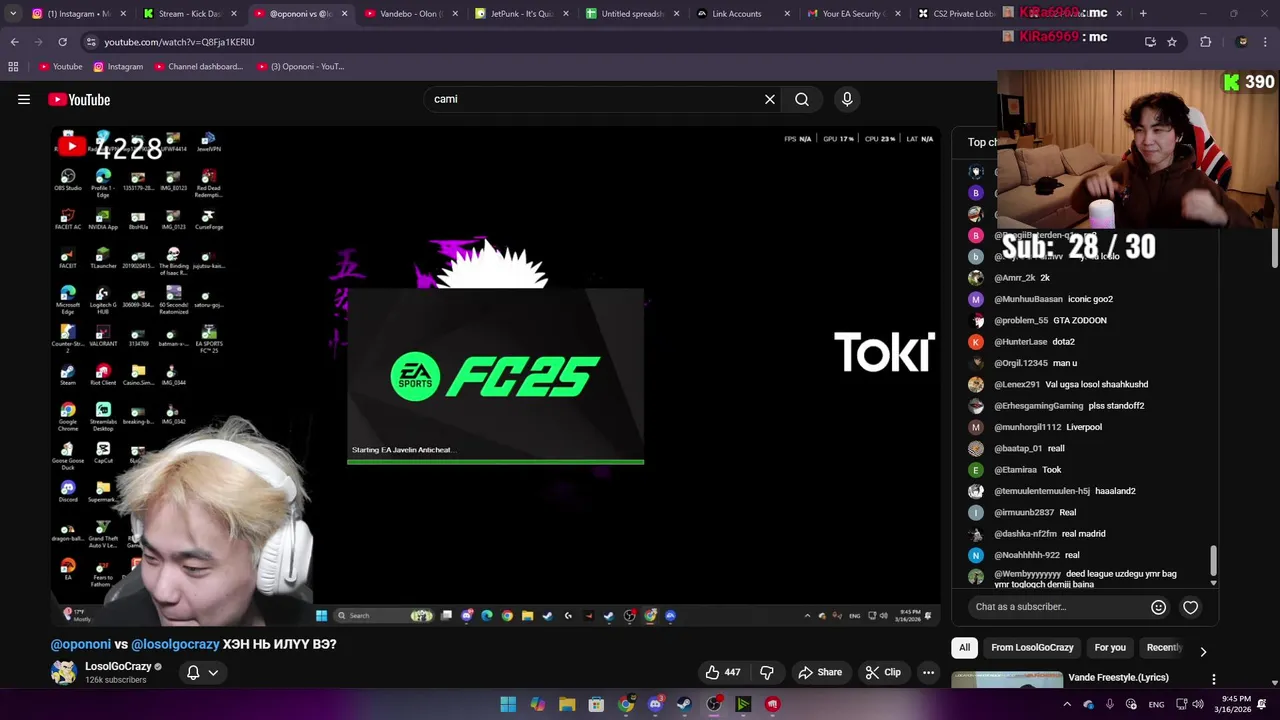Open emoji picker in live chat
This screenshot has width=1280, height=720.
click(x=1158, y=607)
